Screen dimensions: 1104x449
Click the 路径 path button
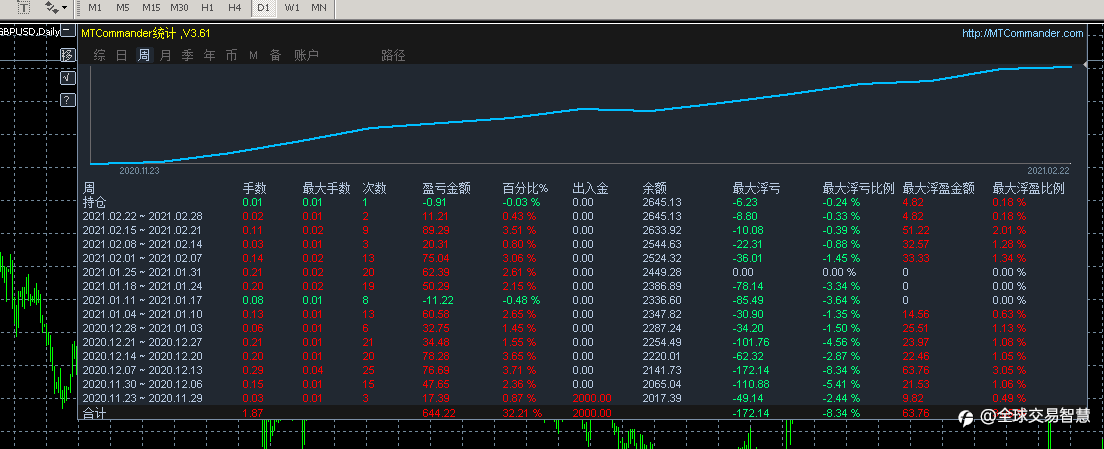393,56
